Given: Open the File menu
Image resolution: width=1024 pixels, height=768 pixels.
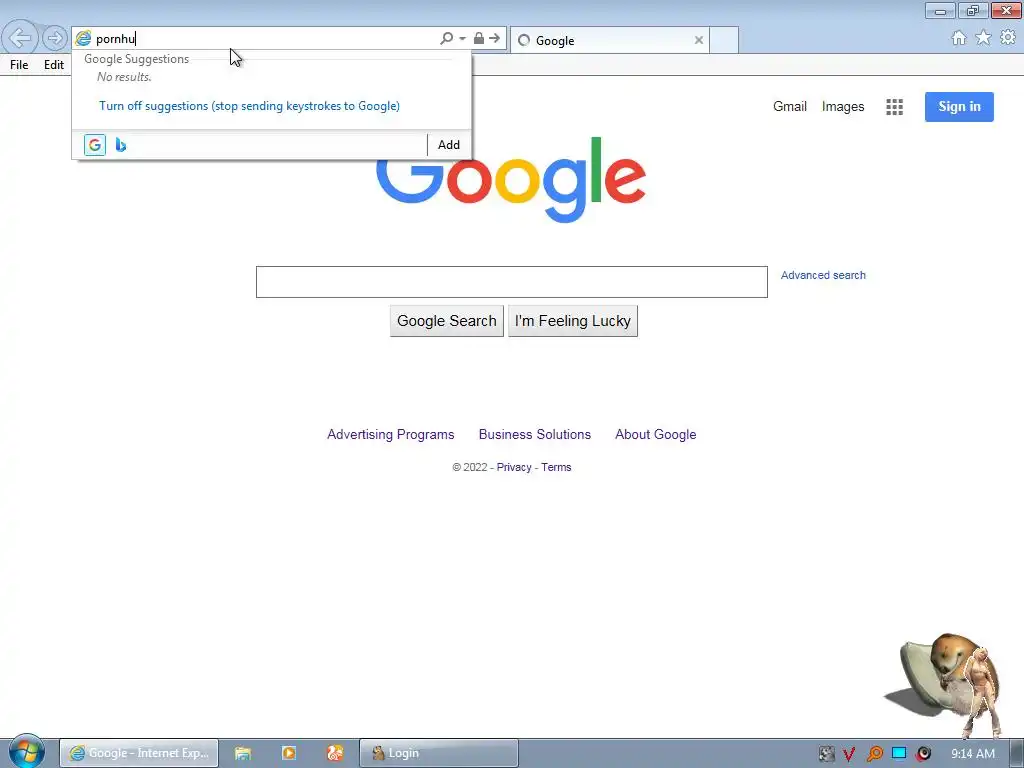Looking at the screenshot, I should click(x=19, y=65).
